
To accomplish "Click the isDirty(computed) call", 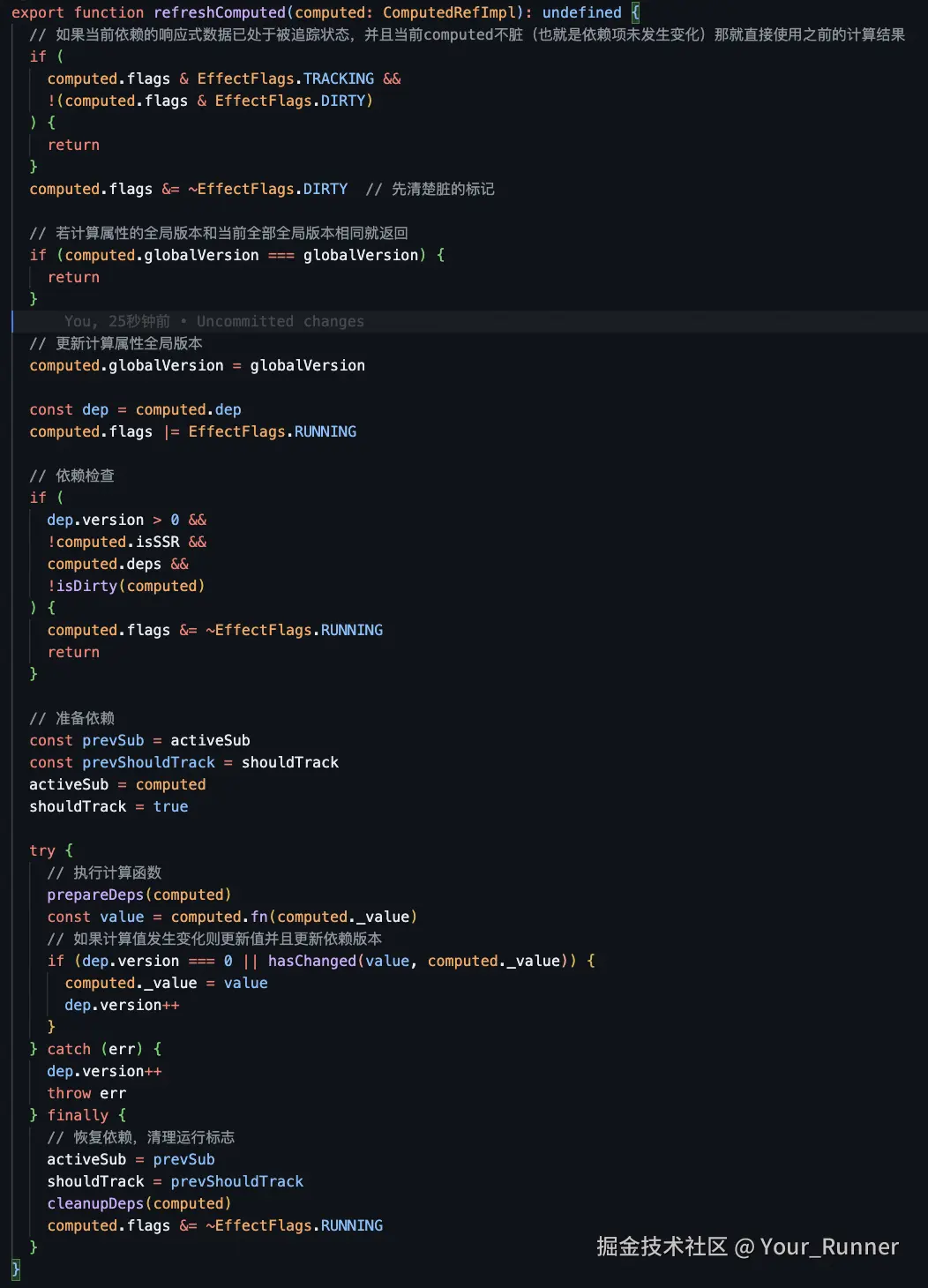I will (131, 586).
